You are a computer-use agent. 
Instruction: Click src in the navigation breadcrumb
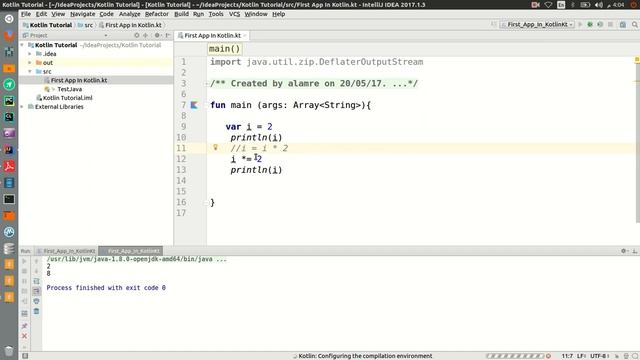point(85,25)
